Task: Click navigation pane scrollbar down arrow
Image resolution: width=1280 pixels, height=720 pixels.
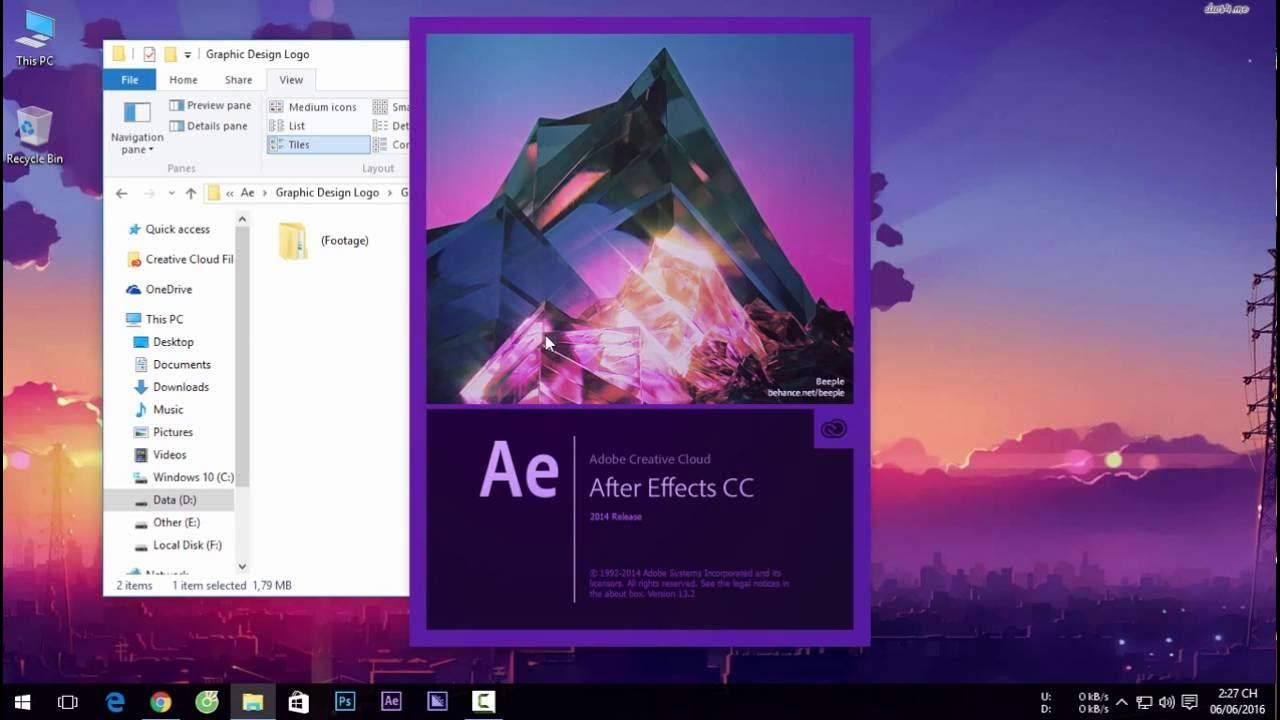Action: pos(242,567)
